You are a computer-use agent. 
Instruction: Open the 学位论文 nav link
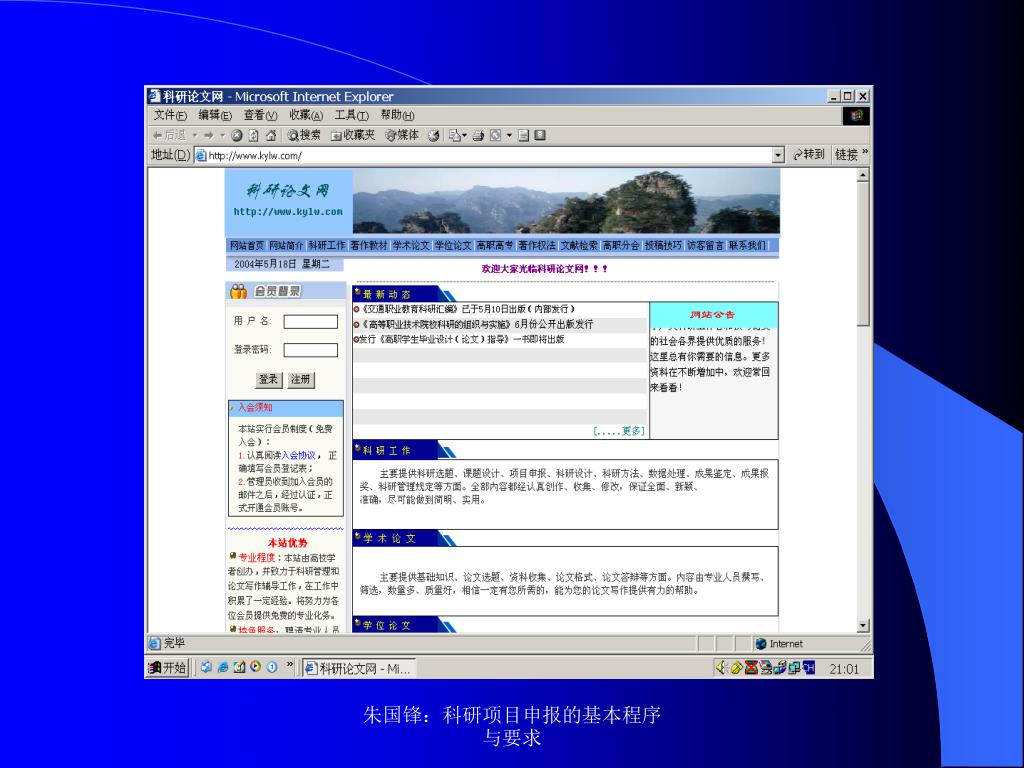point(453,246)
